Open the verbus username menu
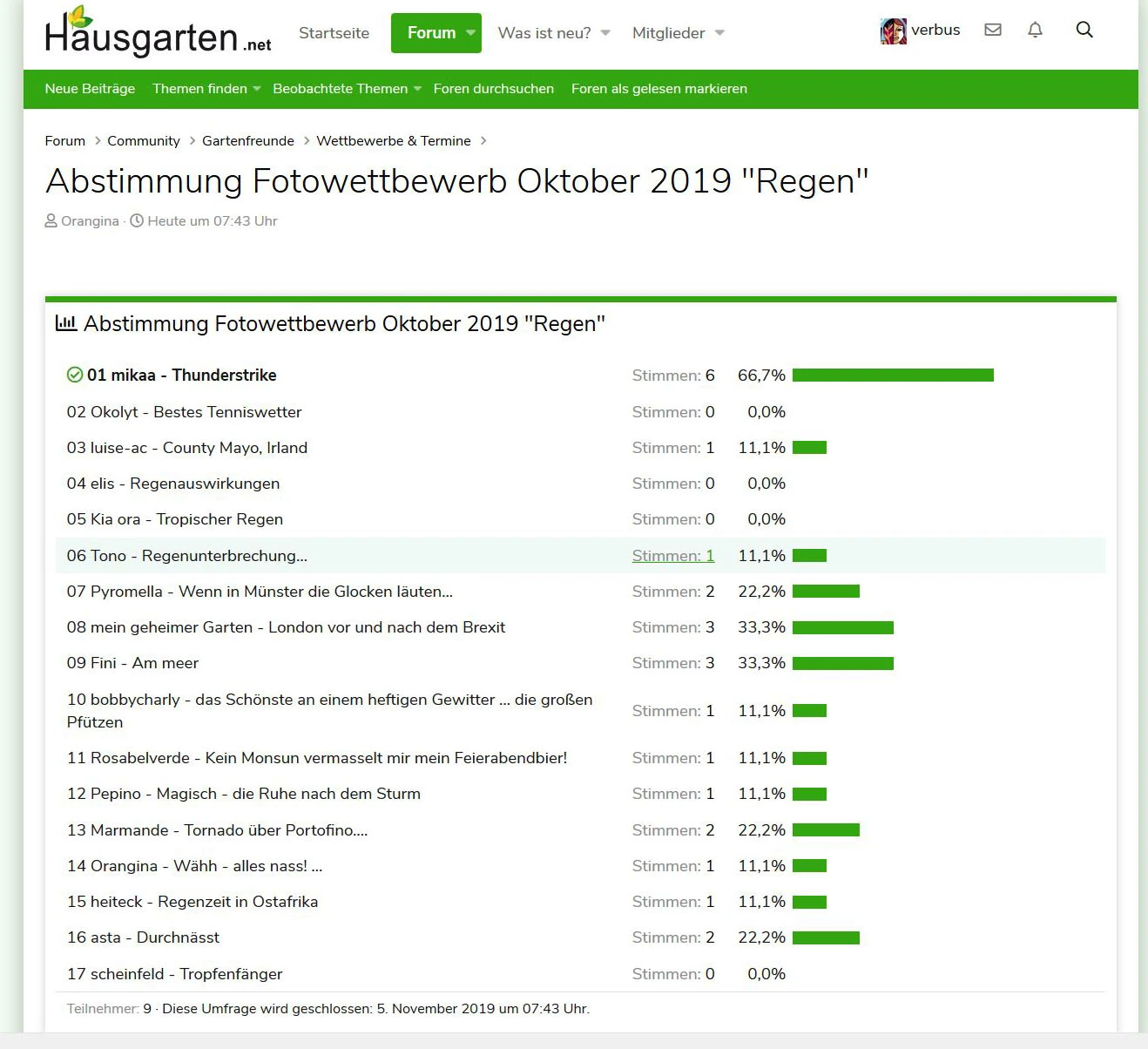 [x=935, y=30]
